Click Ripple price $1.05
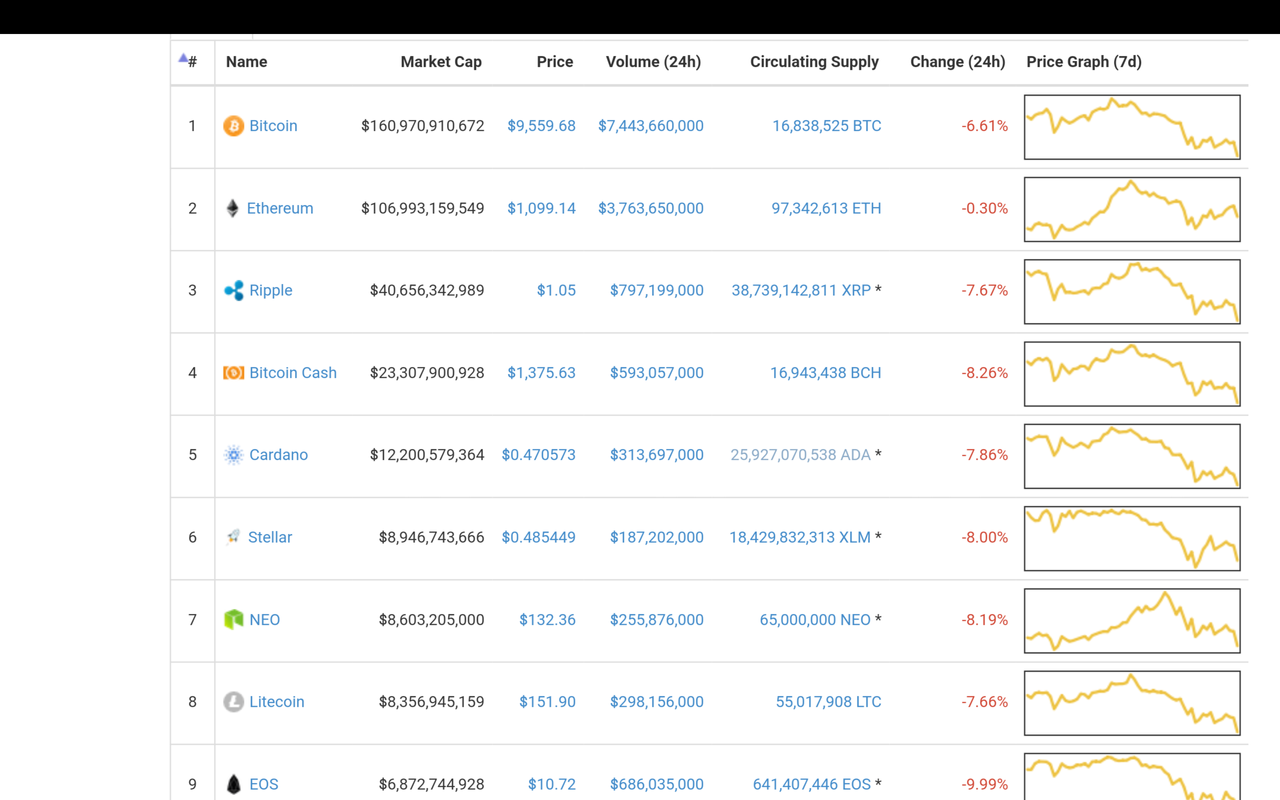 click(556, 290)
